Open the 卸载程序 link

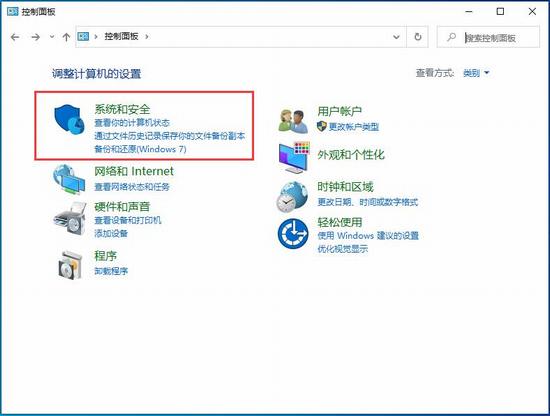(111, 271)
